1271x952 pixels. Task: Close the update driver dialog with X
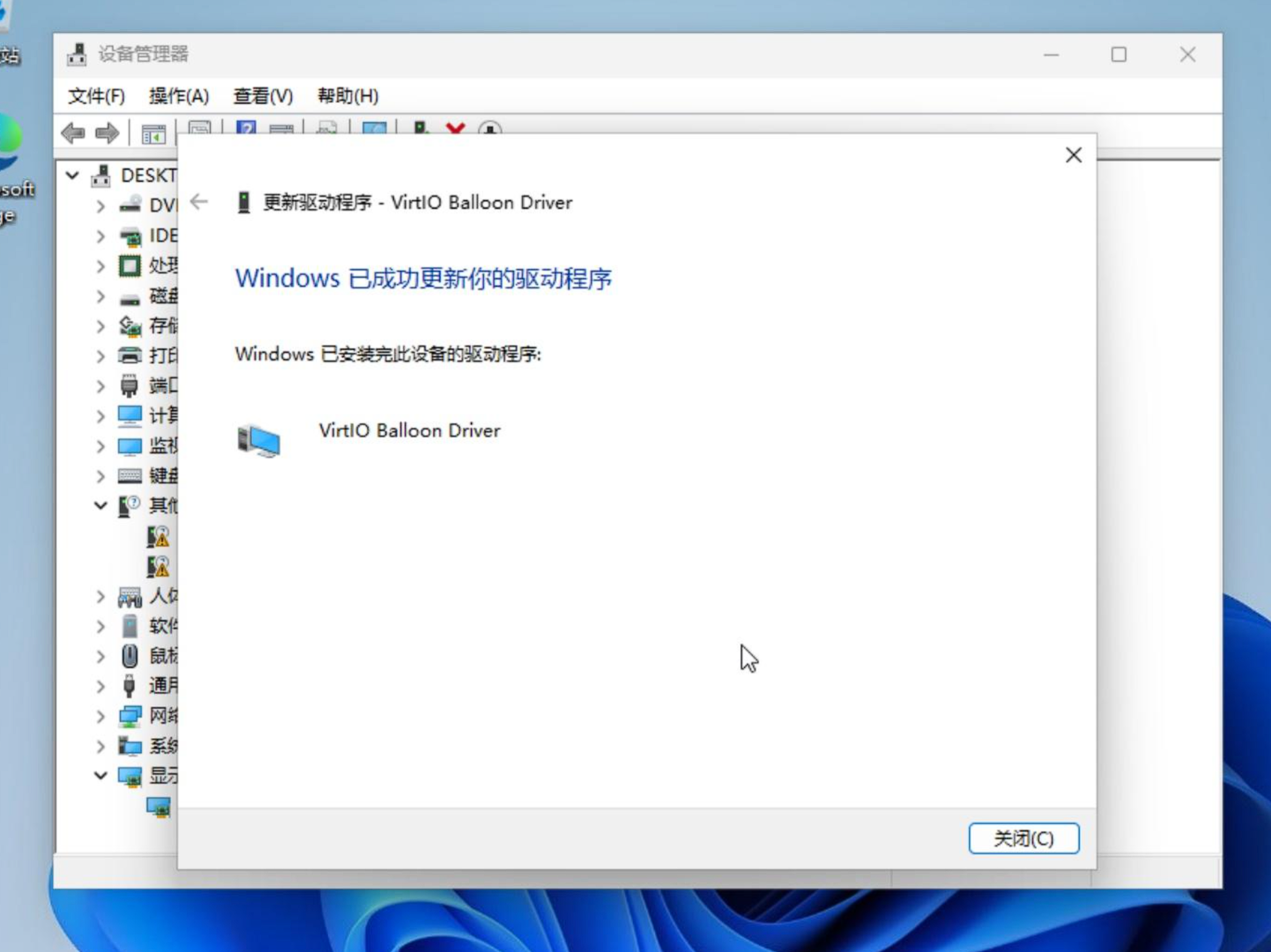1073,155
